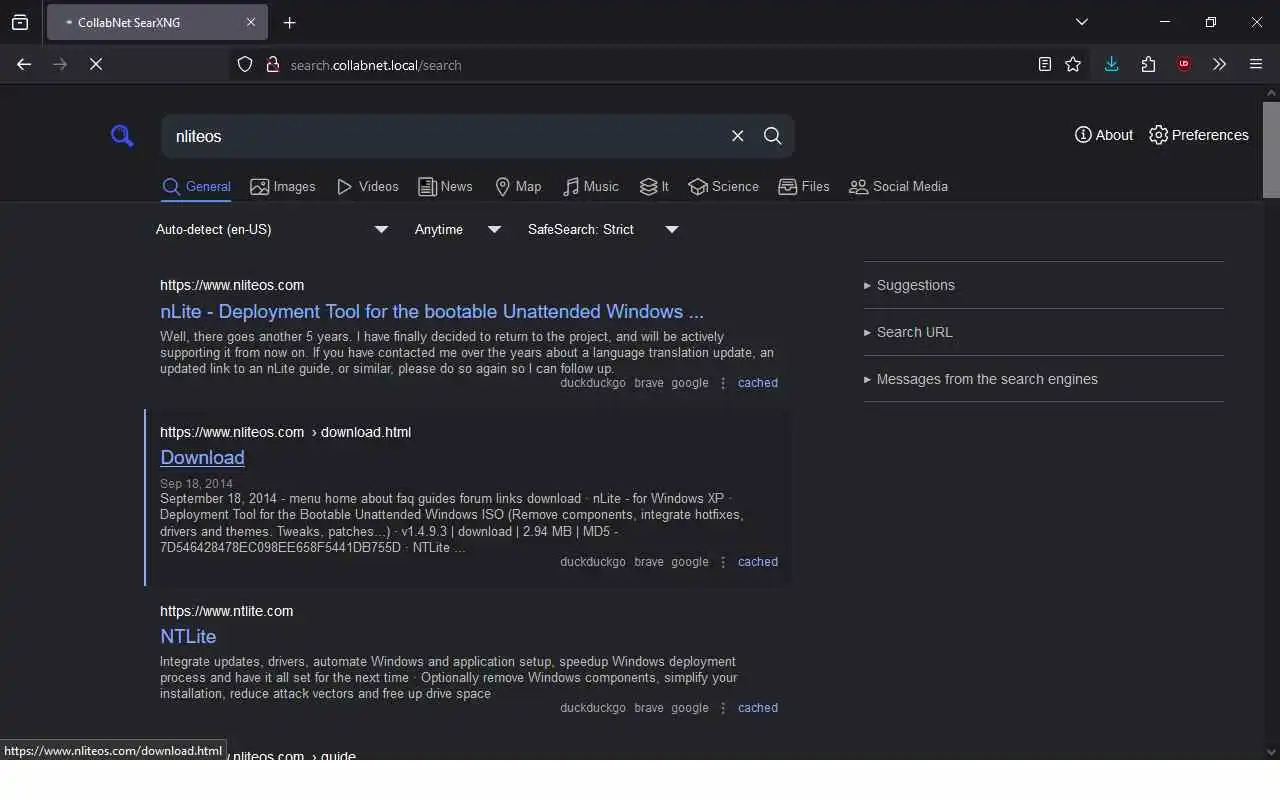Viewport: 1280px width, 800px height.
Task: Switch to the Videos tab
Action: click(368, 187)
